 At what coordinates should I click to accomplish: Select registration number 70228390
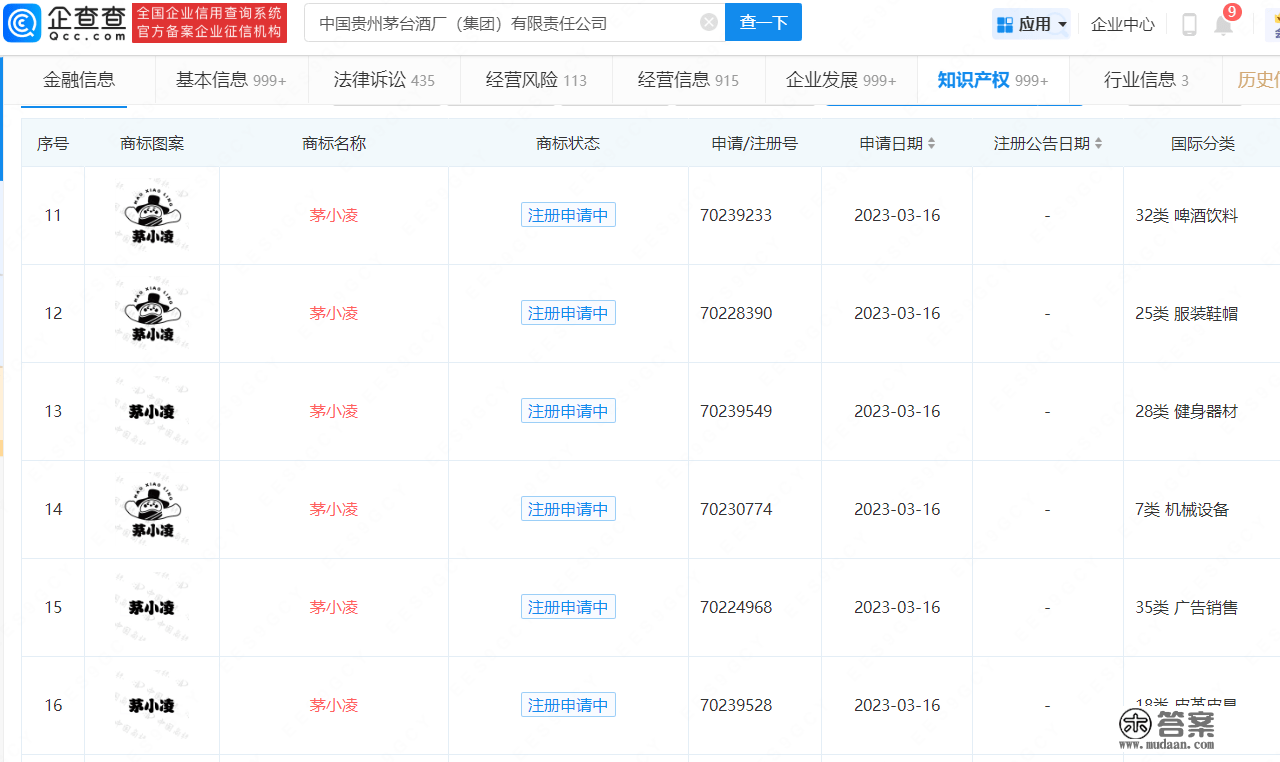(736, 313)
